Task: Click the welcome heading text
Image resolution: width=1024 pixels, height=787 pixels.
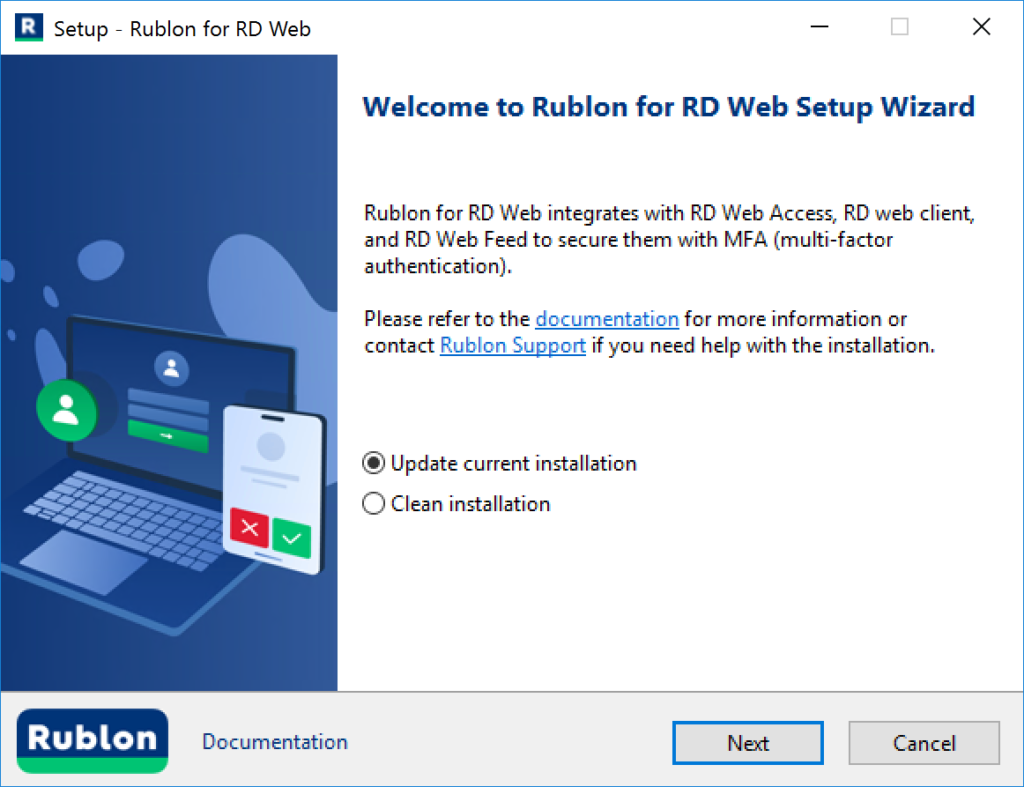Action: click(x=668, y=106)
